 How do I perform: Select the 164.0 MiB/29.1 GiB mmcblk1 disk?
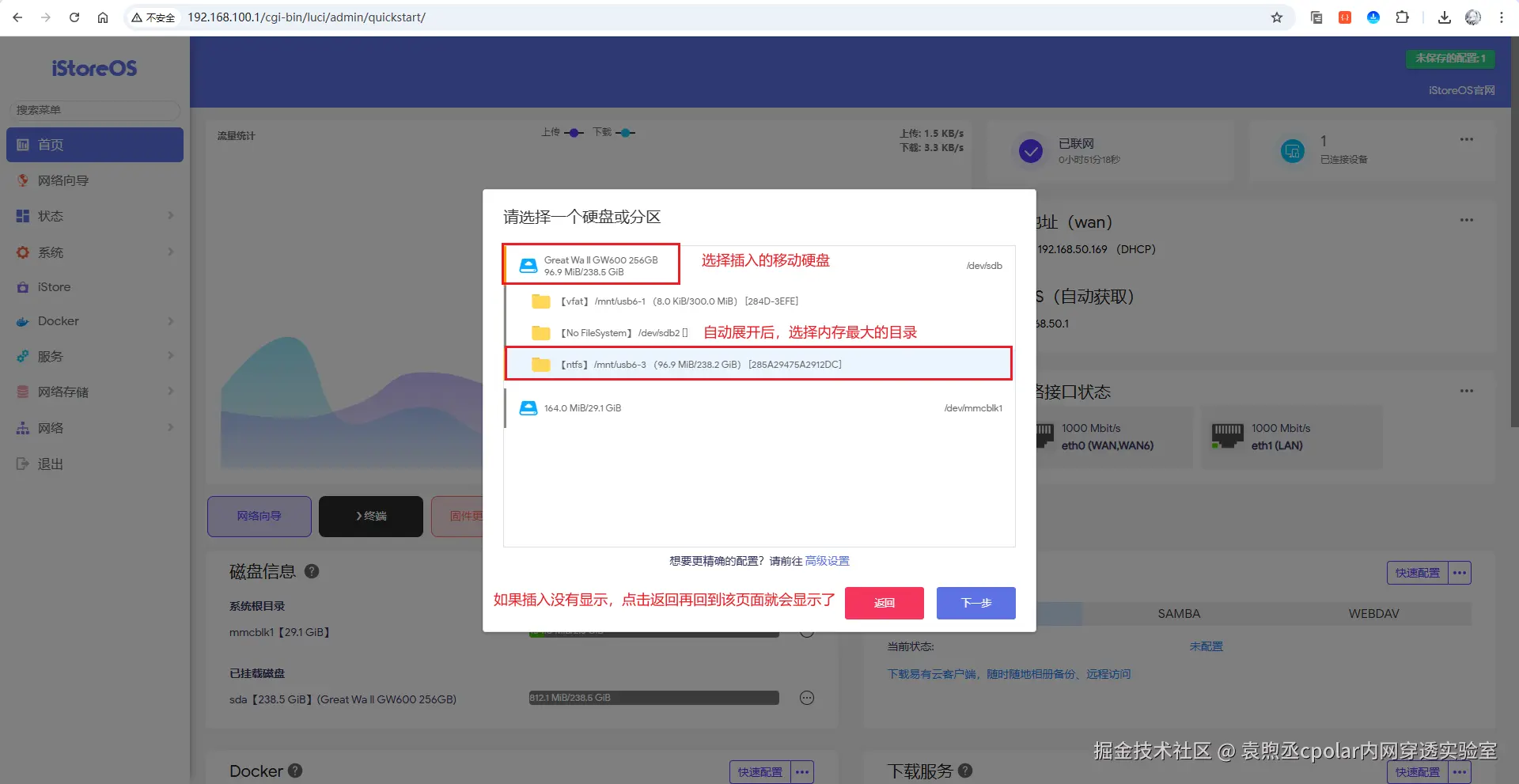point(759,408)
